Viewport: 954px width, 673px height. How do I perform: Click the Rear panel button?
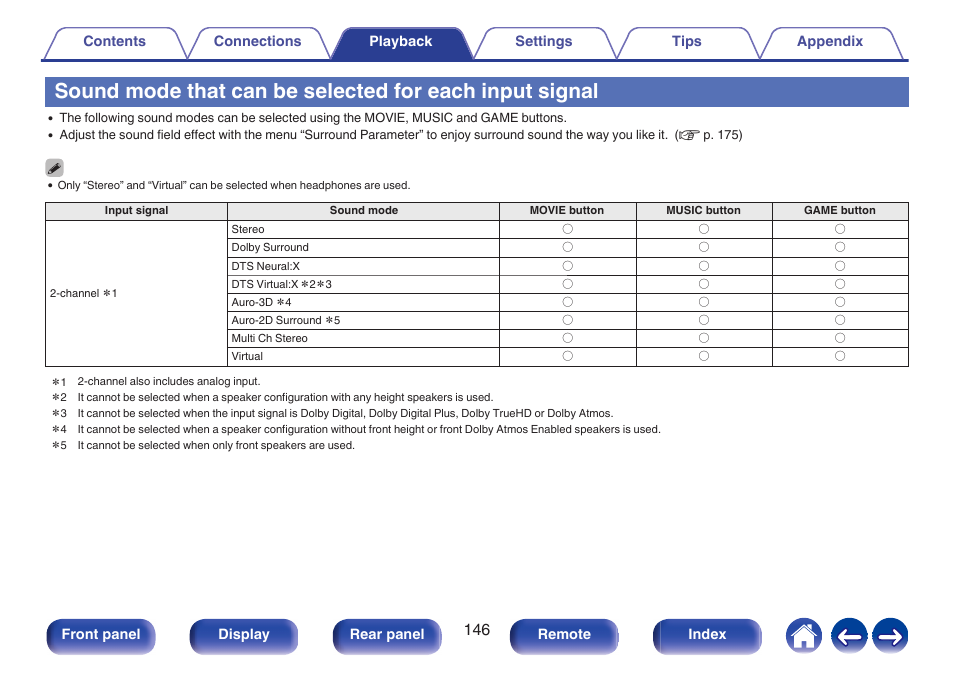coord(387,636)
